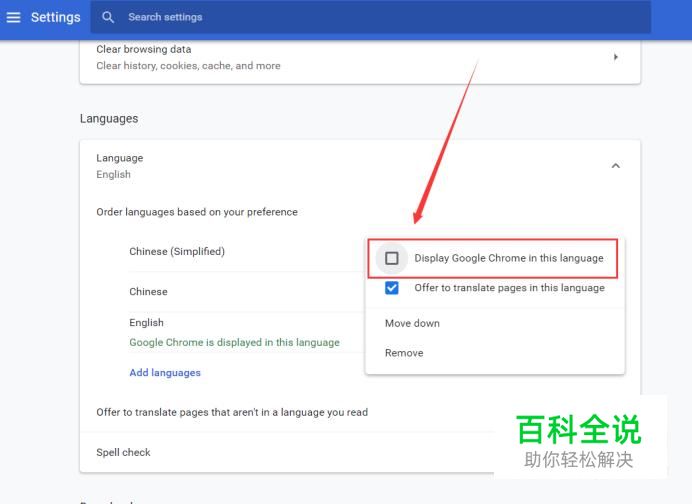Screen dimensions: 692x504
Task: Click the Languages section heading
Action: (x=109, y=118)
